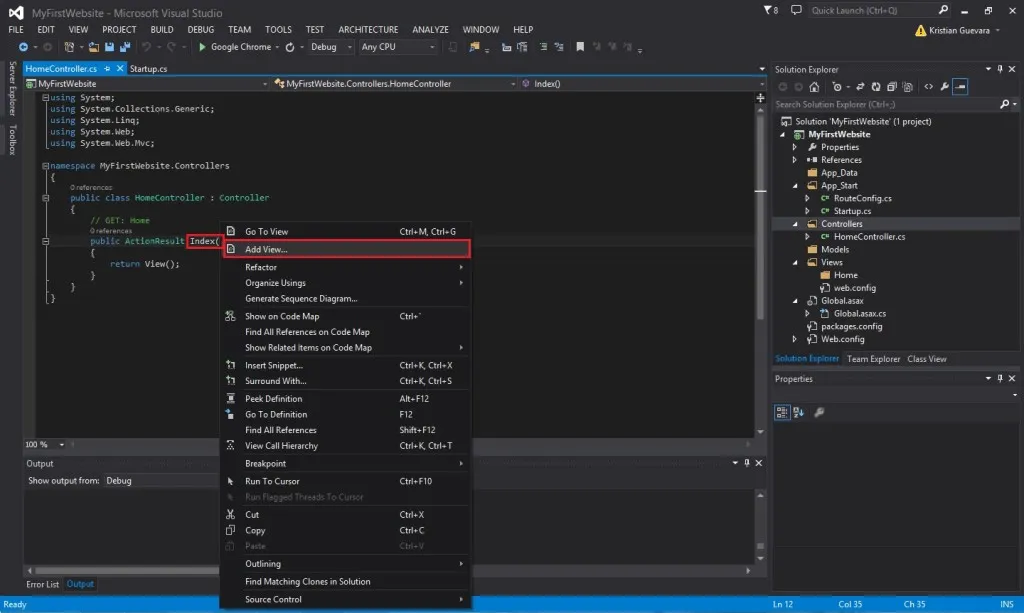Click Navigate Backward arrow in main toolbar

pyautogui.click(x=23, y=47)
